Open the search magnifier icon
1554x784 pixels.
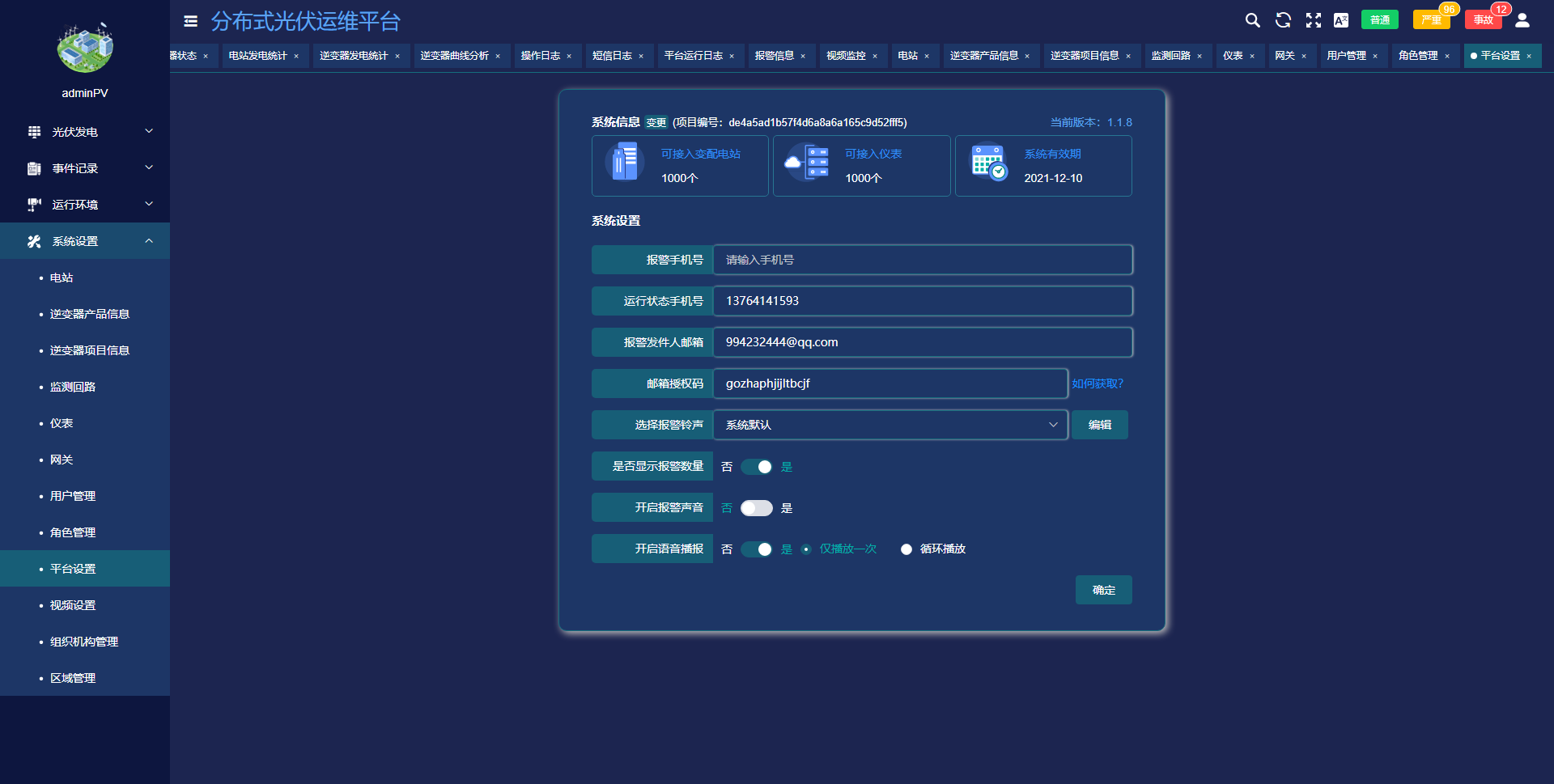pyautogui.click(x=1252, y=20)
